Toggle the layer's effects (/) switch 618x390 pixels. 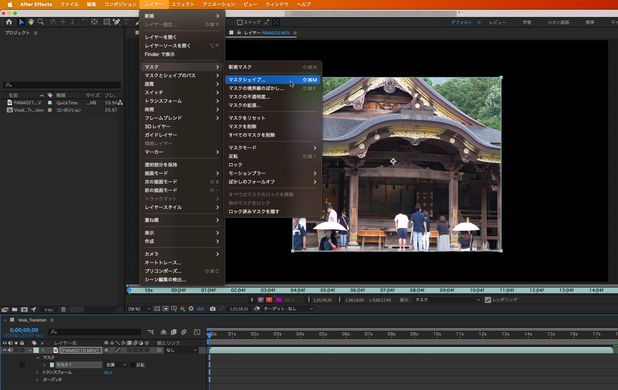[117, 350]
